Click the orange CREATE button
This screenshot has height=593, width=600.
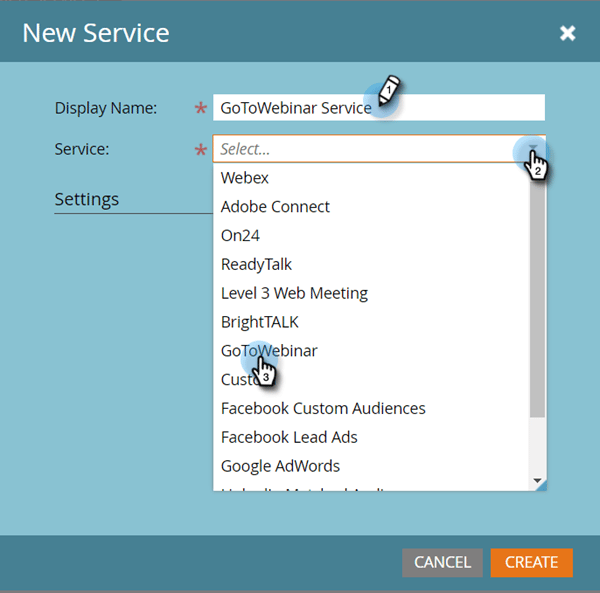point(532,562)
